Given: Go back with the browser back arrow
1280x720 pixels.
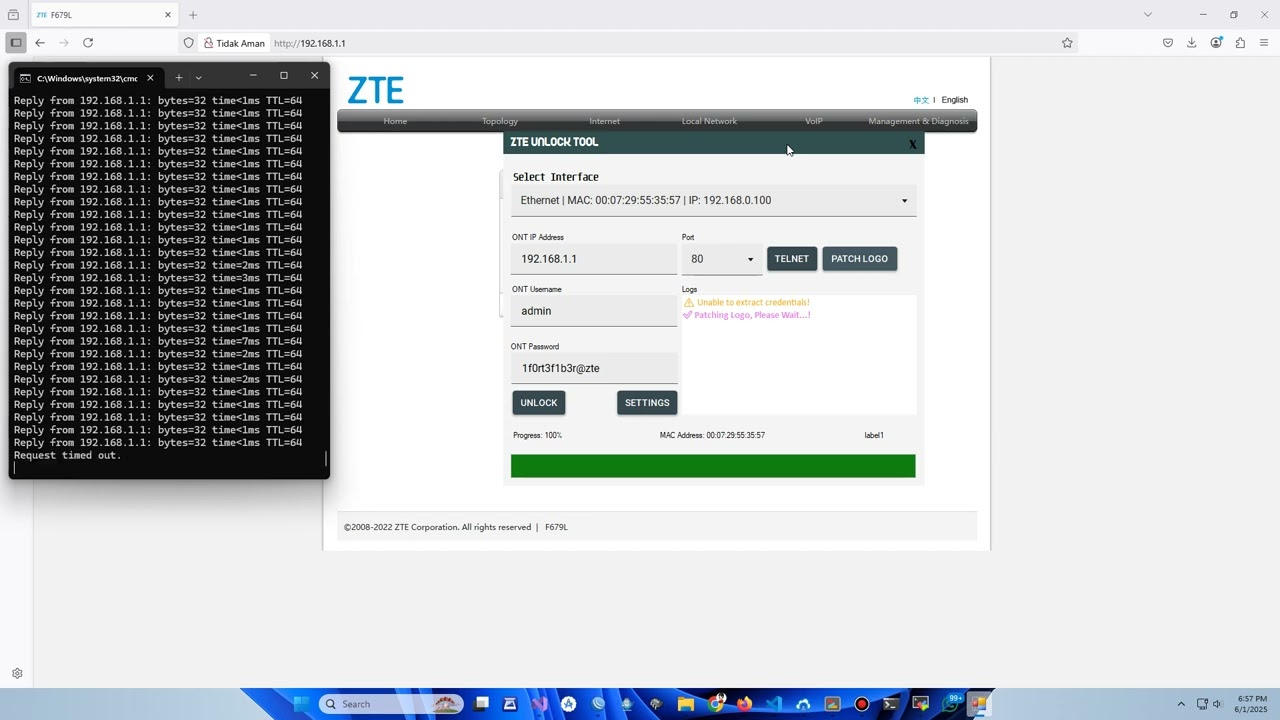Looking at the screenshot, I should point(40,43).
